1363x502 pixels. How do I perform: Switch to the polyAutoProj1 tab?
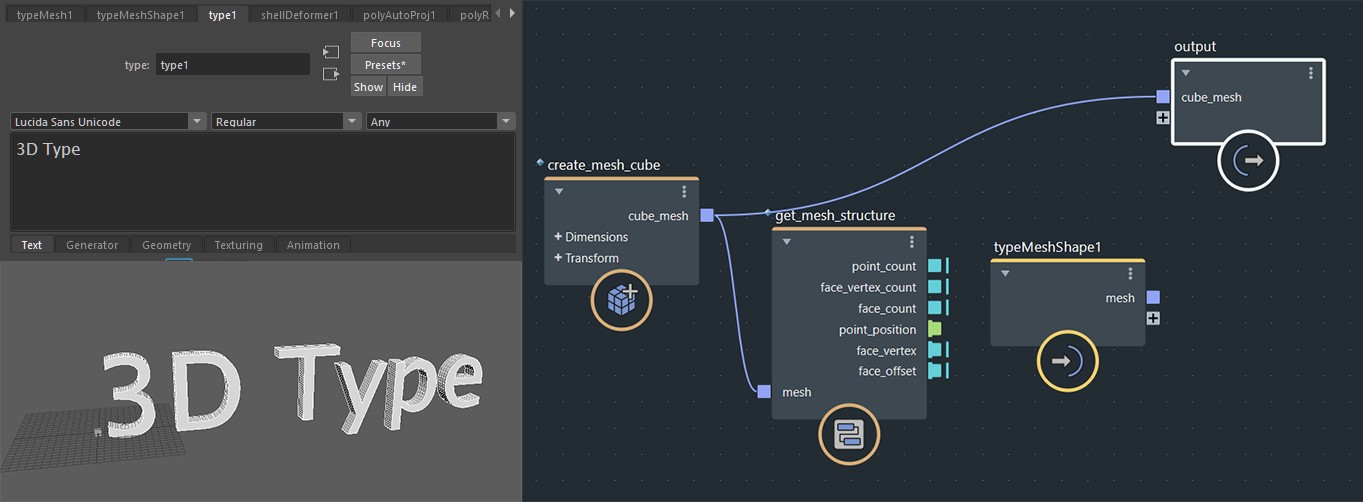pos(399,15)
